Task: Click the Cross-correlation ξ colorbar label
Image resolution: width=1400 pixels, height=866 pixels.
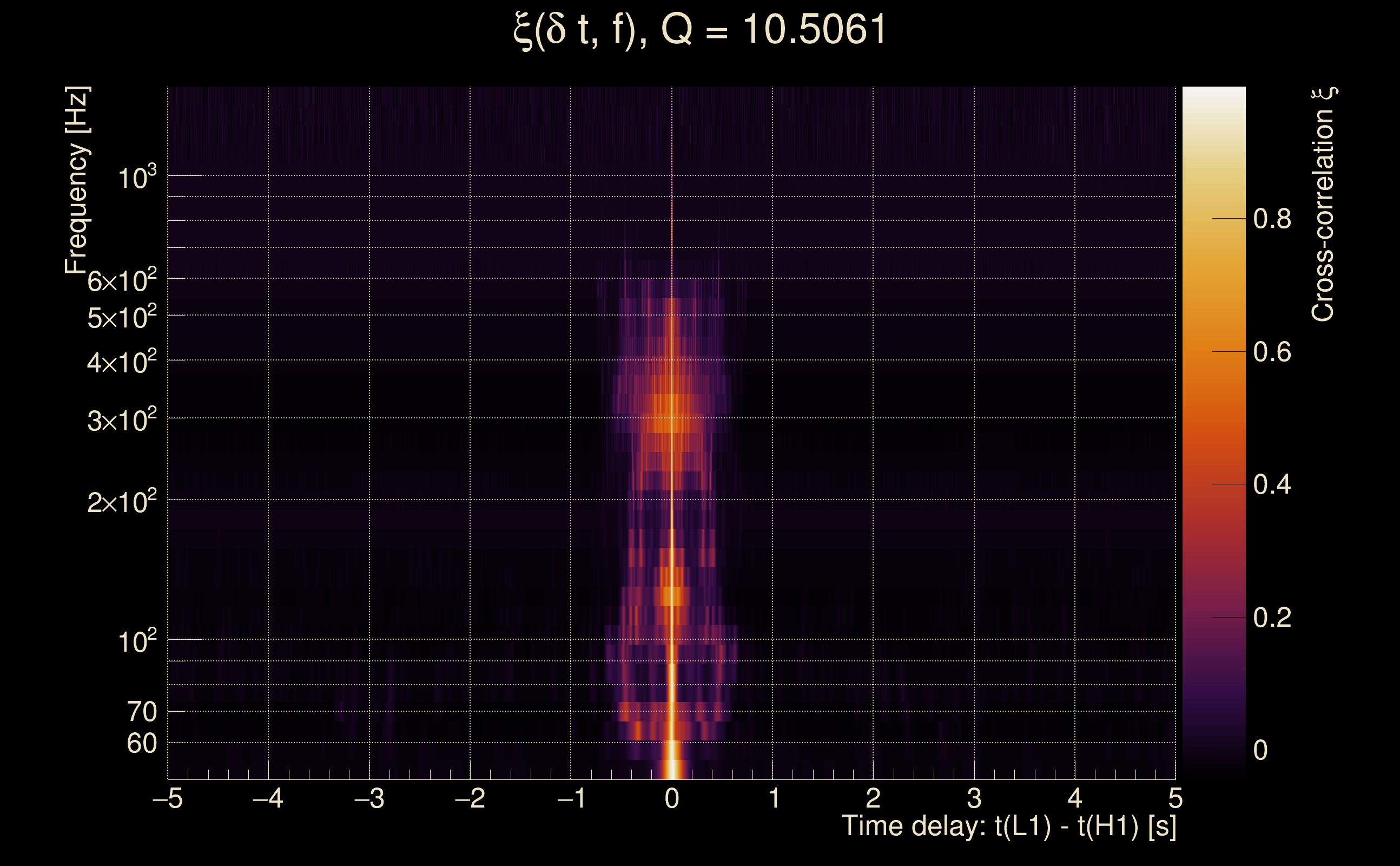Action: click(x=1323, y=205)
